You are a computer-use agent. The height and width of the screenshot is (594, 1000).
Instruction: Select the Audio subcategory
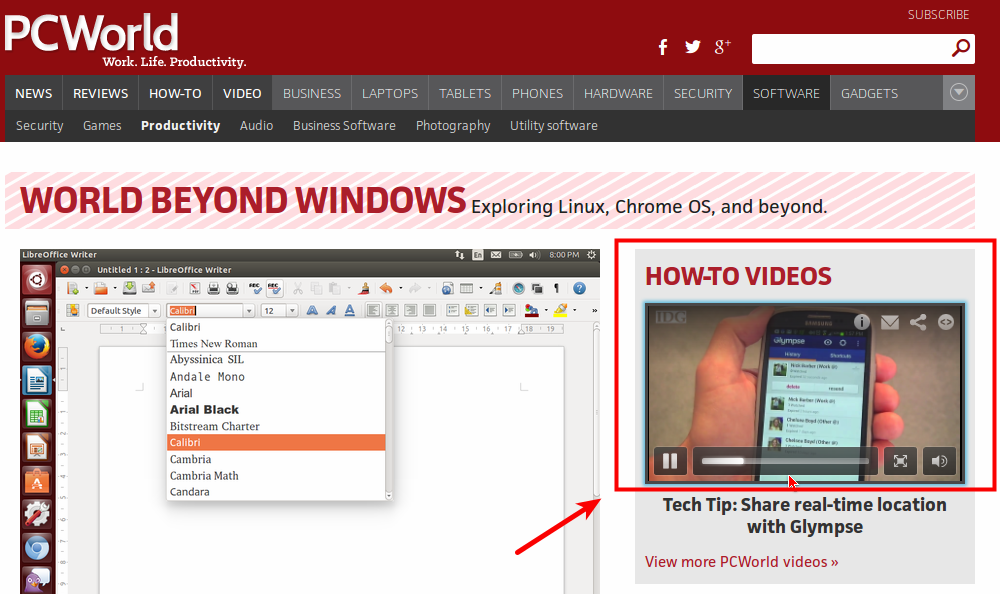coord(256,126)
